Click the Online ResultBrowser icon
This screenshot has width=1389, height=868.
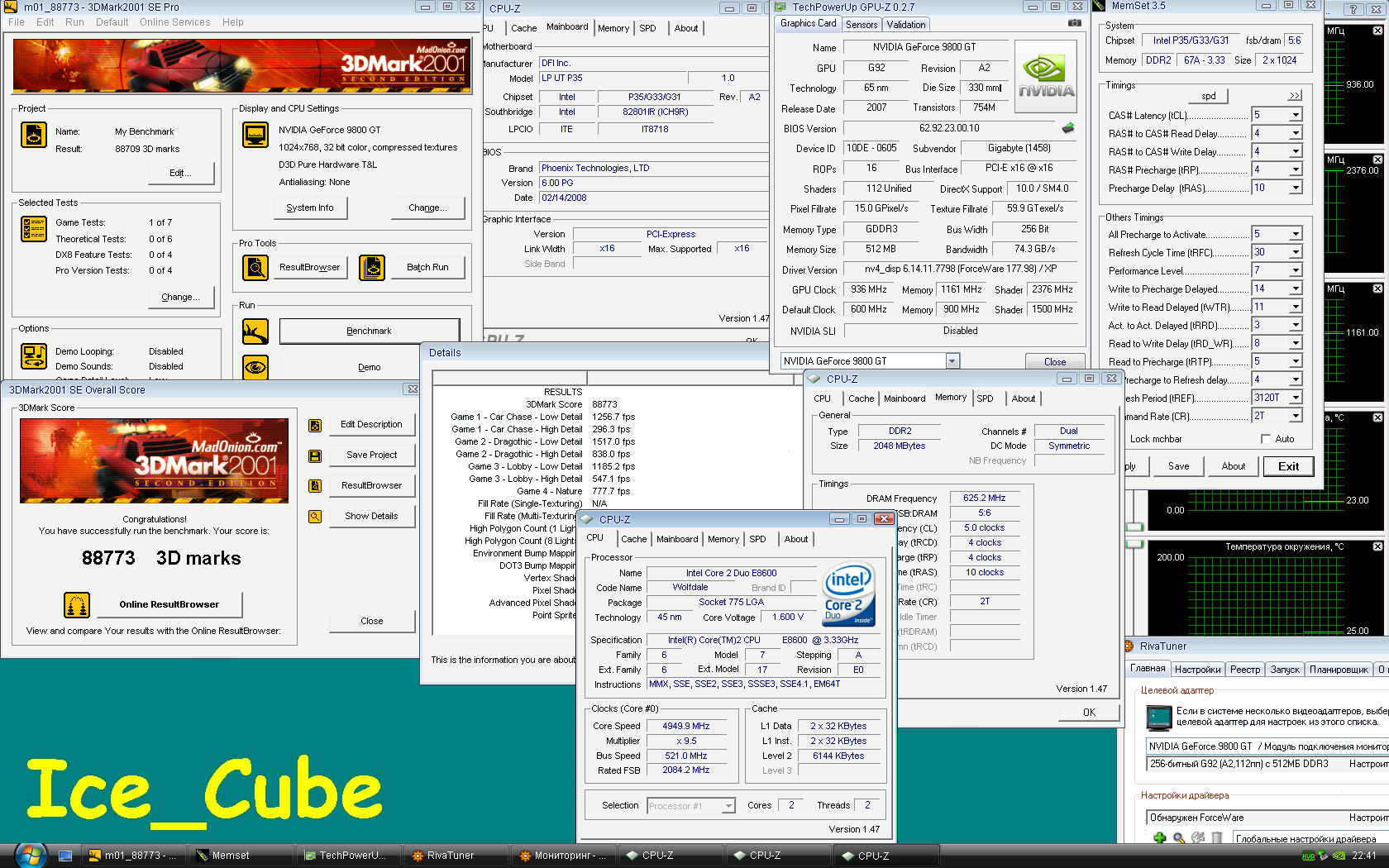(77, 605)
